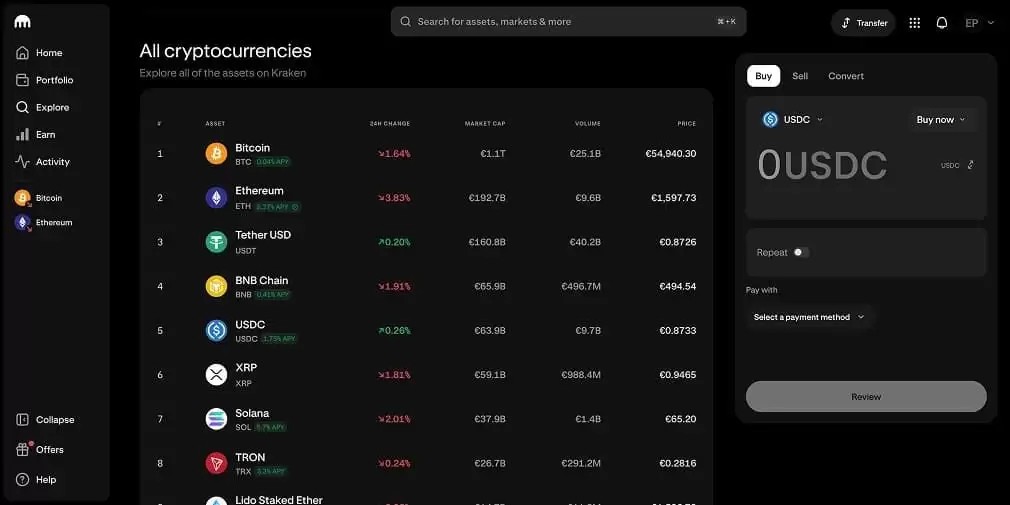Go to Home in the sidebar
Image resolution: width=1010 pixels, height=505 pixels.
(x=40, y=53)
